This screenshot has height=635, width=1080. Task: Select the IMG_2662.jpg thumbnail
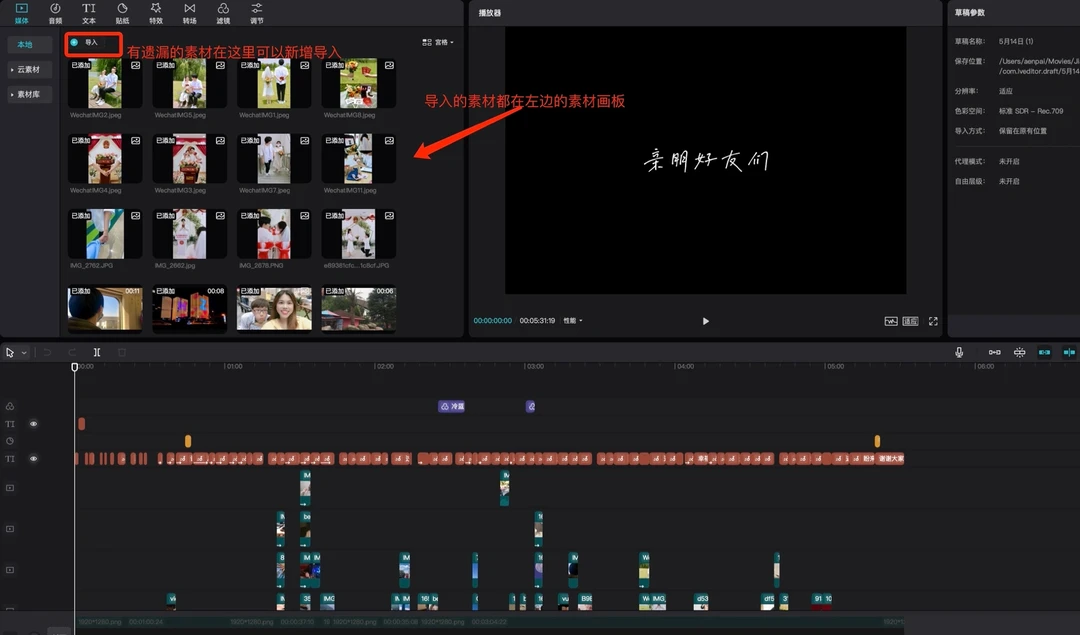tap(189, 233)
